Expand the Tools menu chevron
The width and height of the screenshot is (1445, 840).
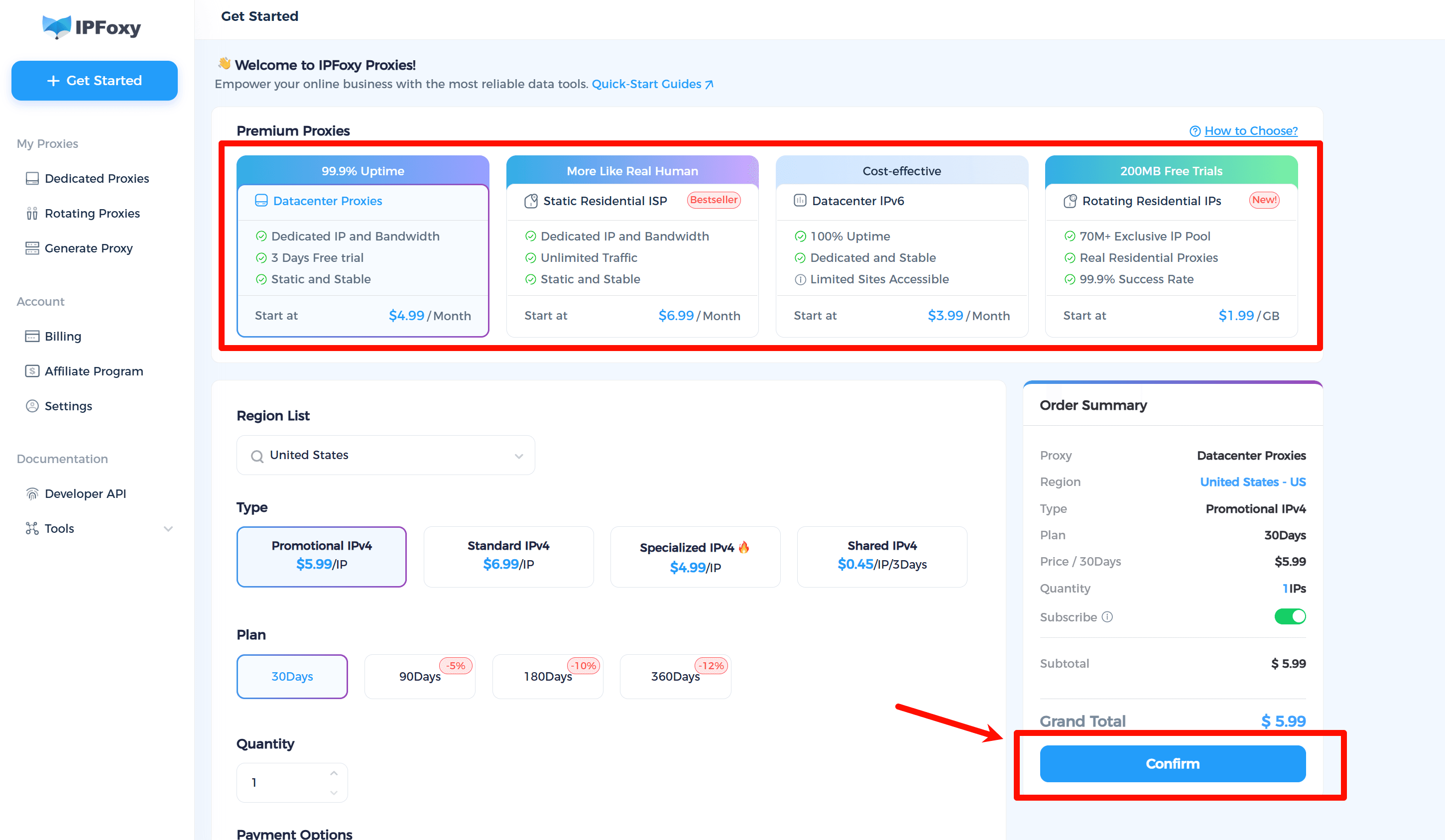coord(168,529)
